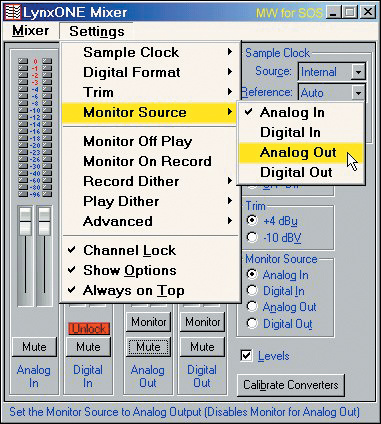Choose Analog Out in the submenu
Image resolution: width=381 pixels, height=424 pixels.
(x=301, y=153)
